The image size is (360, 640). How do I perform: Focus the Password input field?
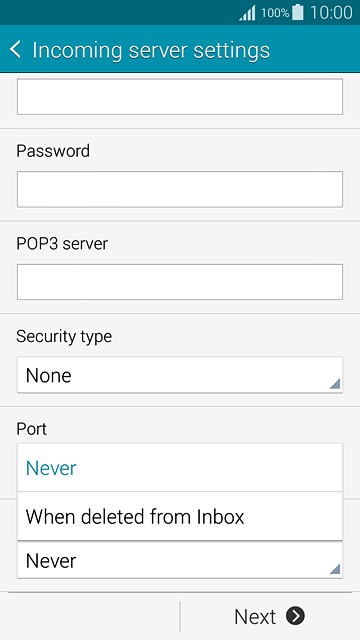pyautogui.click(x=180, y=189)
